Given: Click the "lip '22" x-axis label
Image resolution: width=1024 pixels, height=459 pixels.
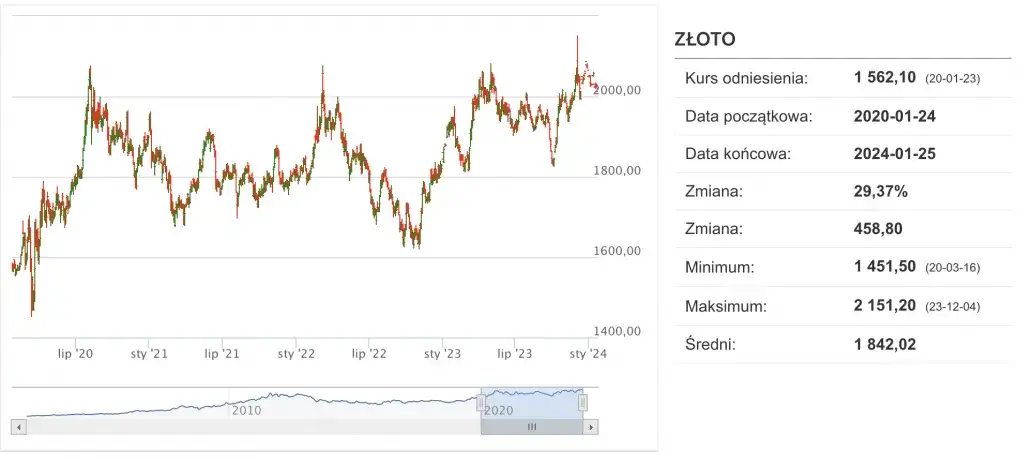Looking at the screenshot, I should tap(369, 353).
